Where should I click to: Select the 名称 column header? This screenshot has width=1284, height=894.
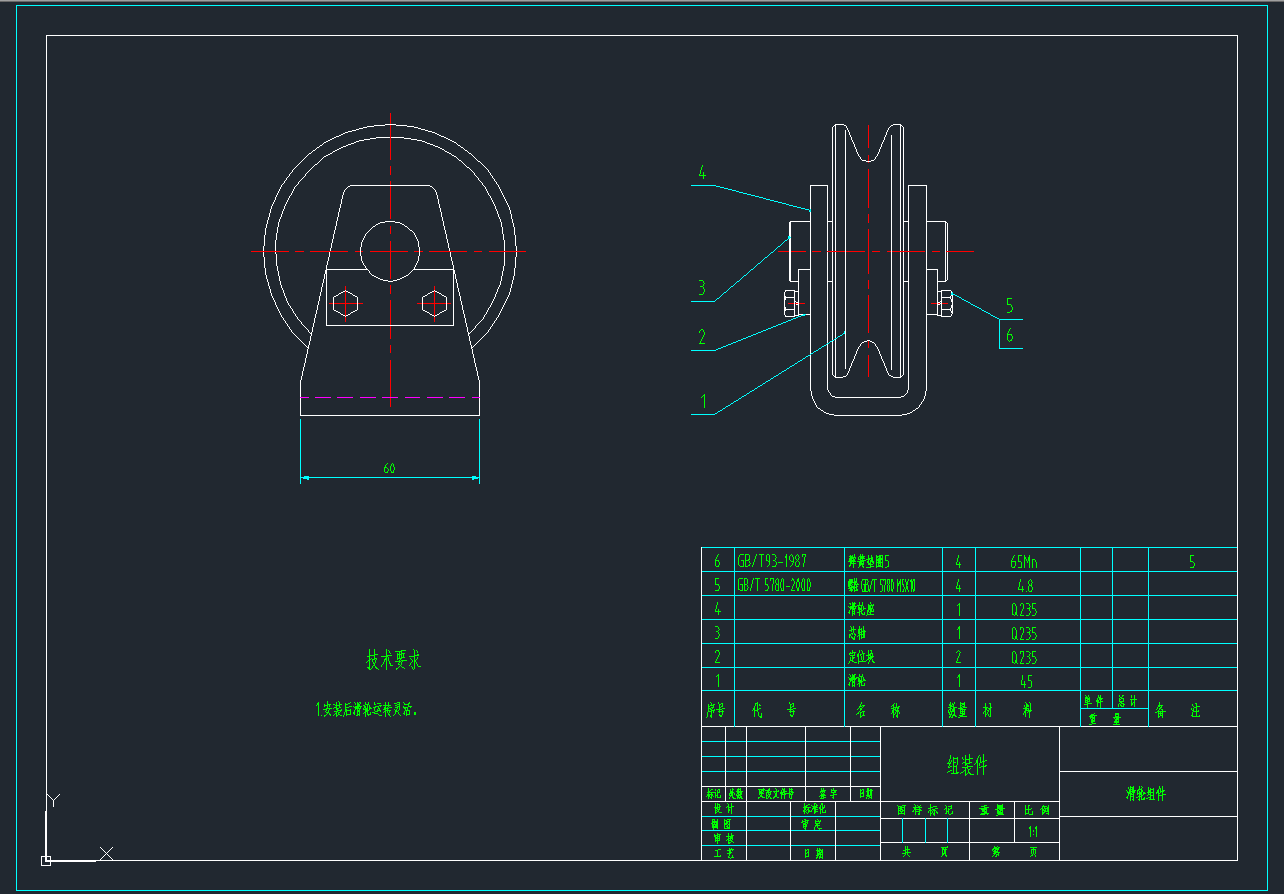tap(878, 711)
